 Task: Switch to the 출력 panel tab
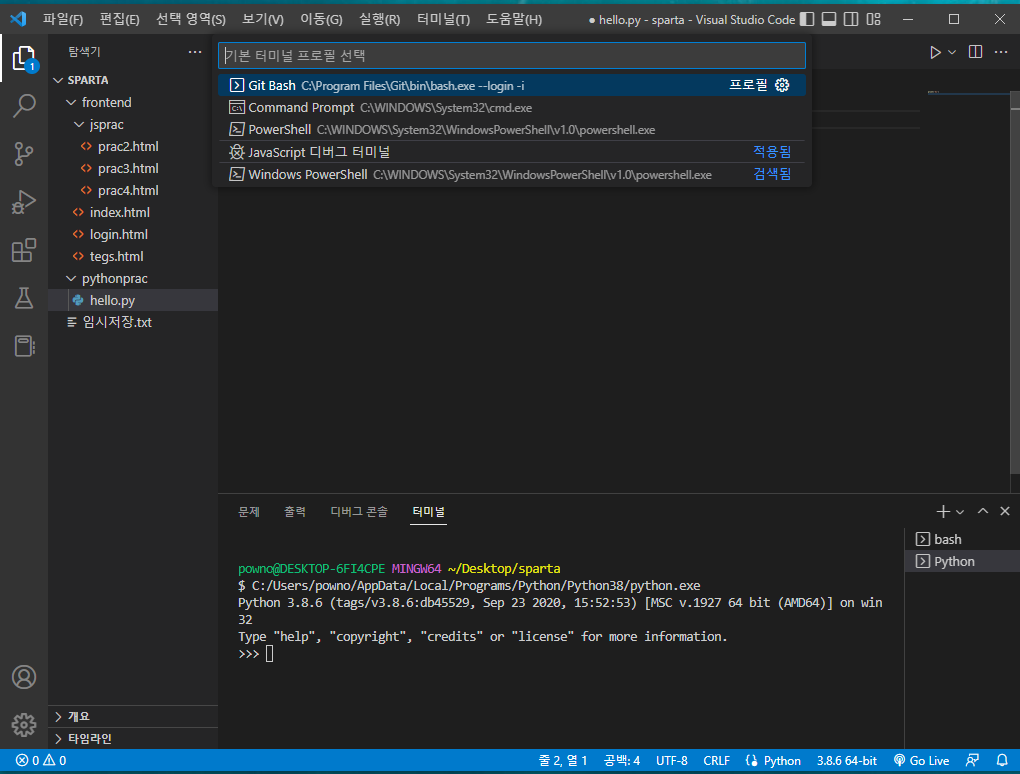[x=295, y=512]
